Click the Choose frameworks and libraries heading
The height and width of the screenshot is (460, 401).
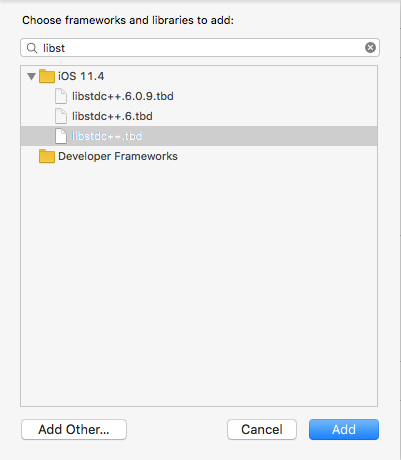(128, 20)
